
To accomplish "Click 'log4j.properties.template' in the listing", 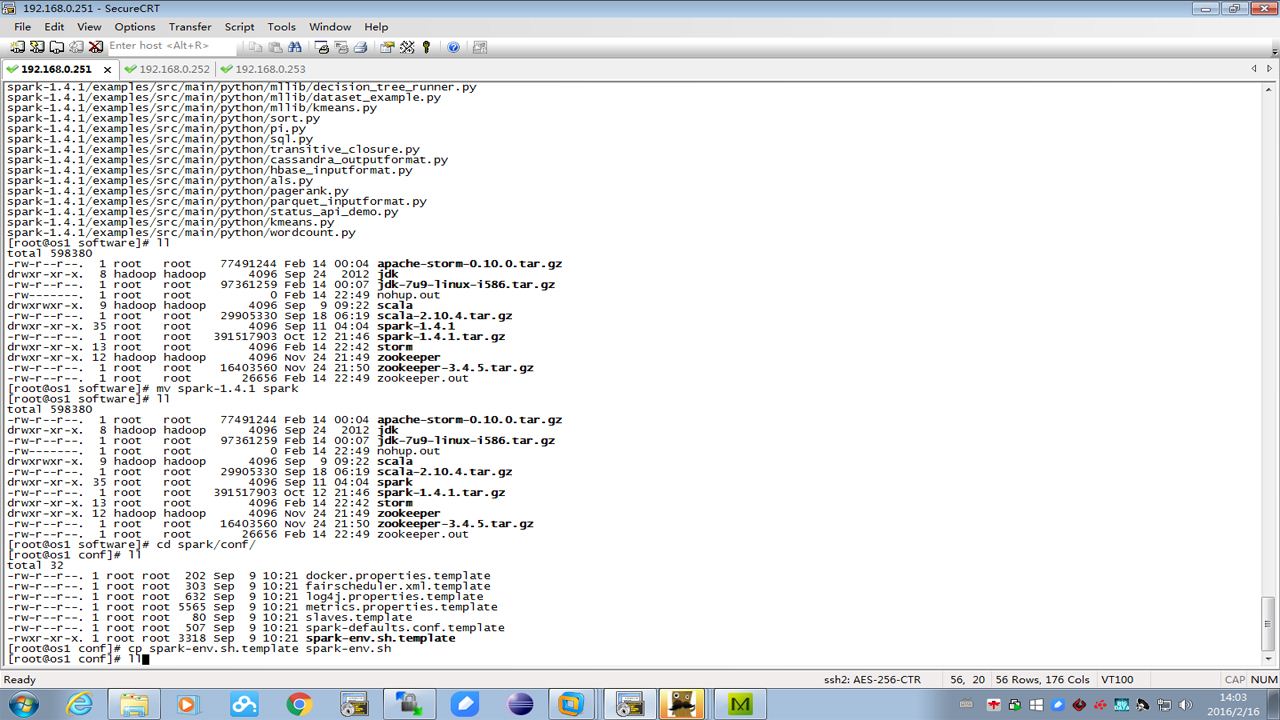I will pyautogui.click(x=394, y=596).
